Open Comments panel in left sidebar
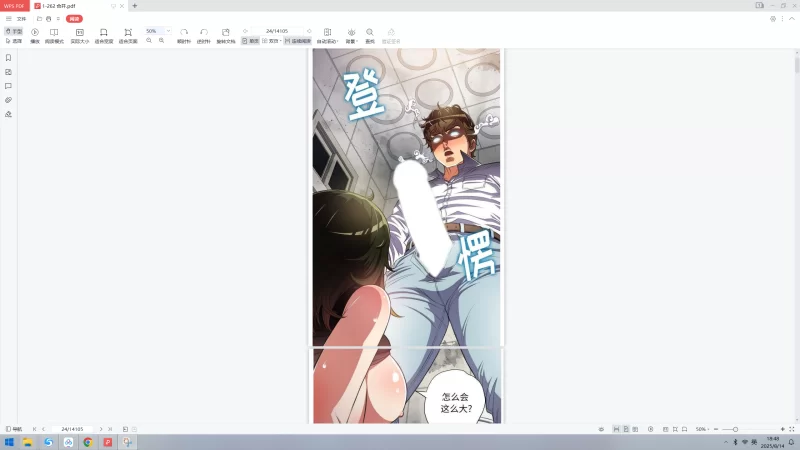Image resolution: width=800 pixels, height=450 pixels. (x=9, y=86)
